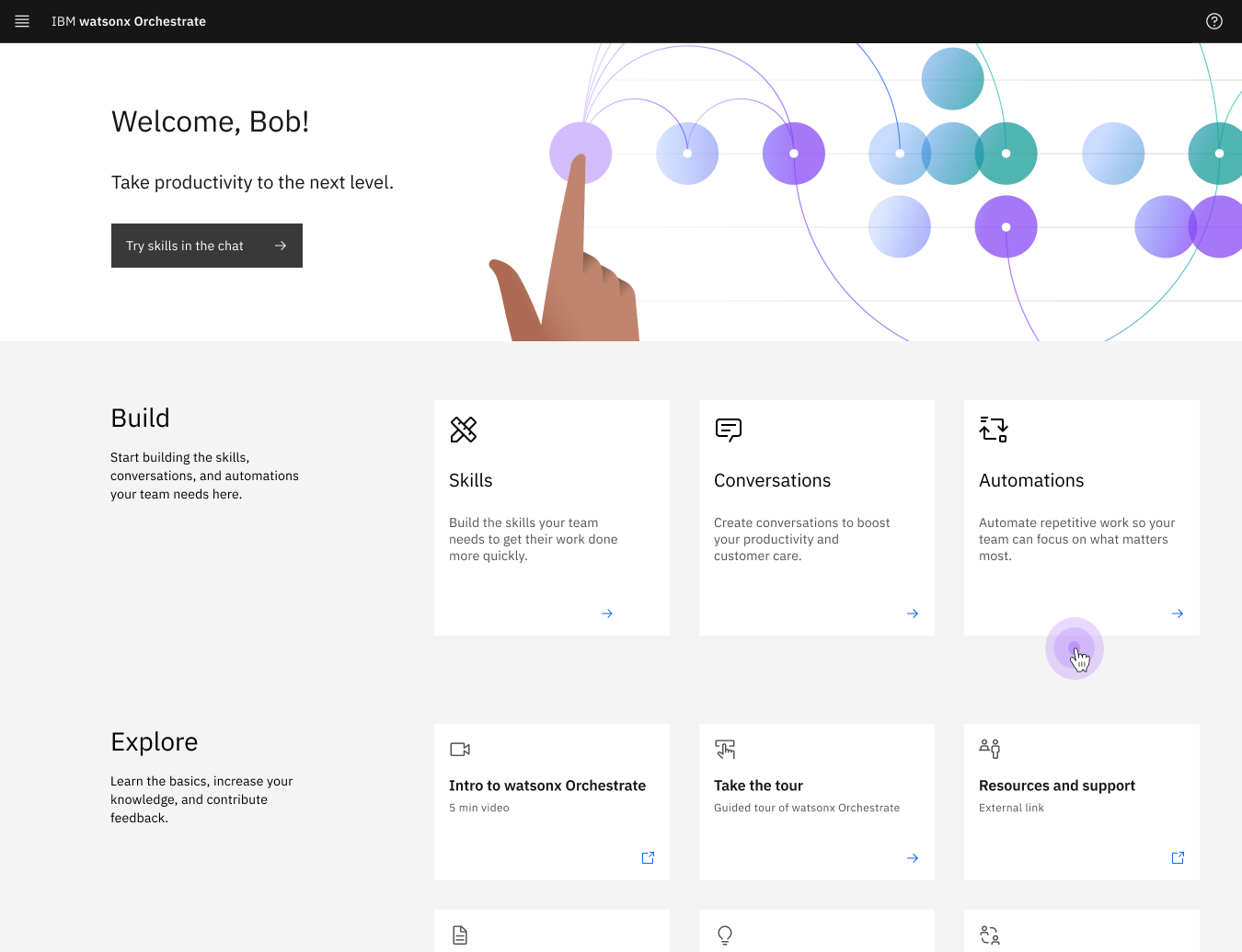
Task: Click the Explore section heading
Action: point(155,741)
